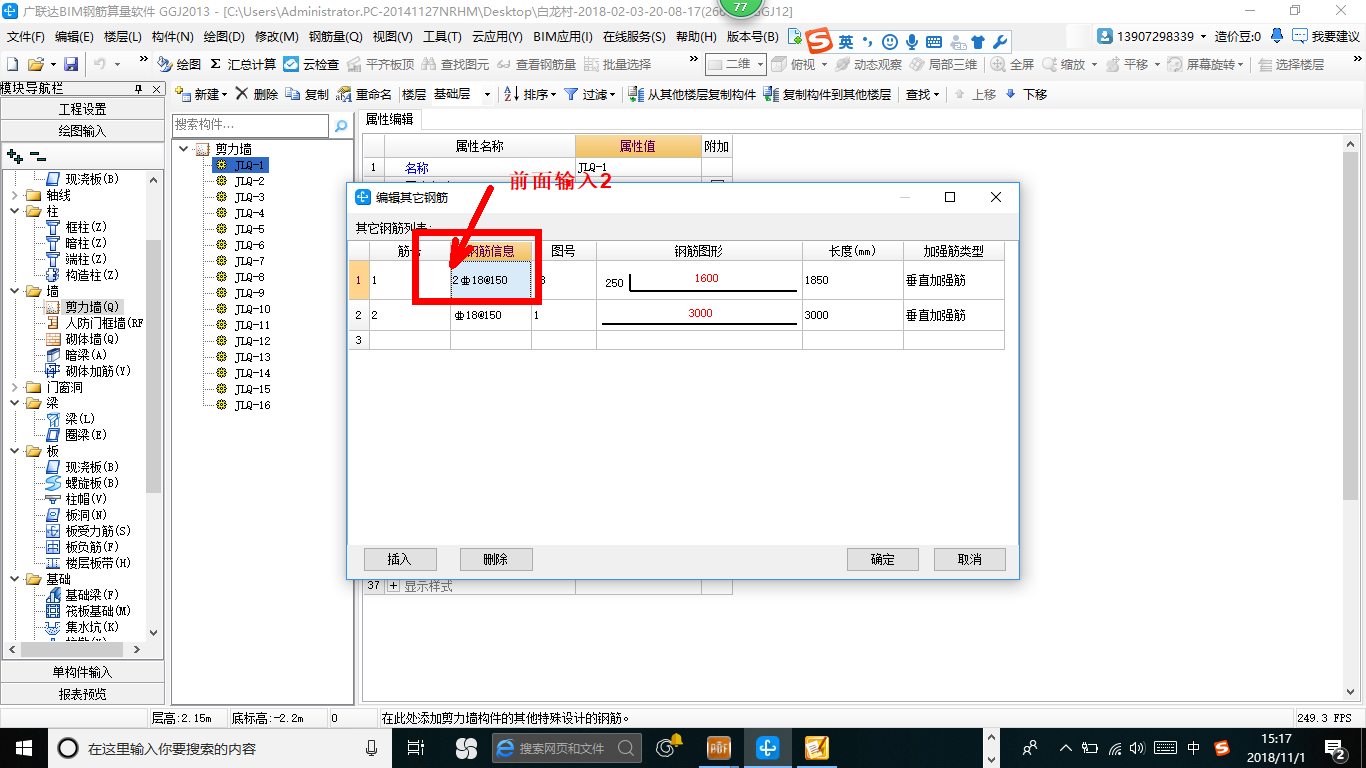The image size is (1366, 768).
Task: Open Task View on taskbar
Action: tap(417, 748)
